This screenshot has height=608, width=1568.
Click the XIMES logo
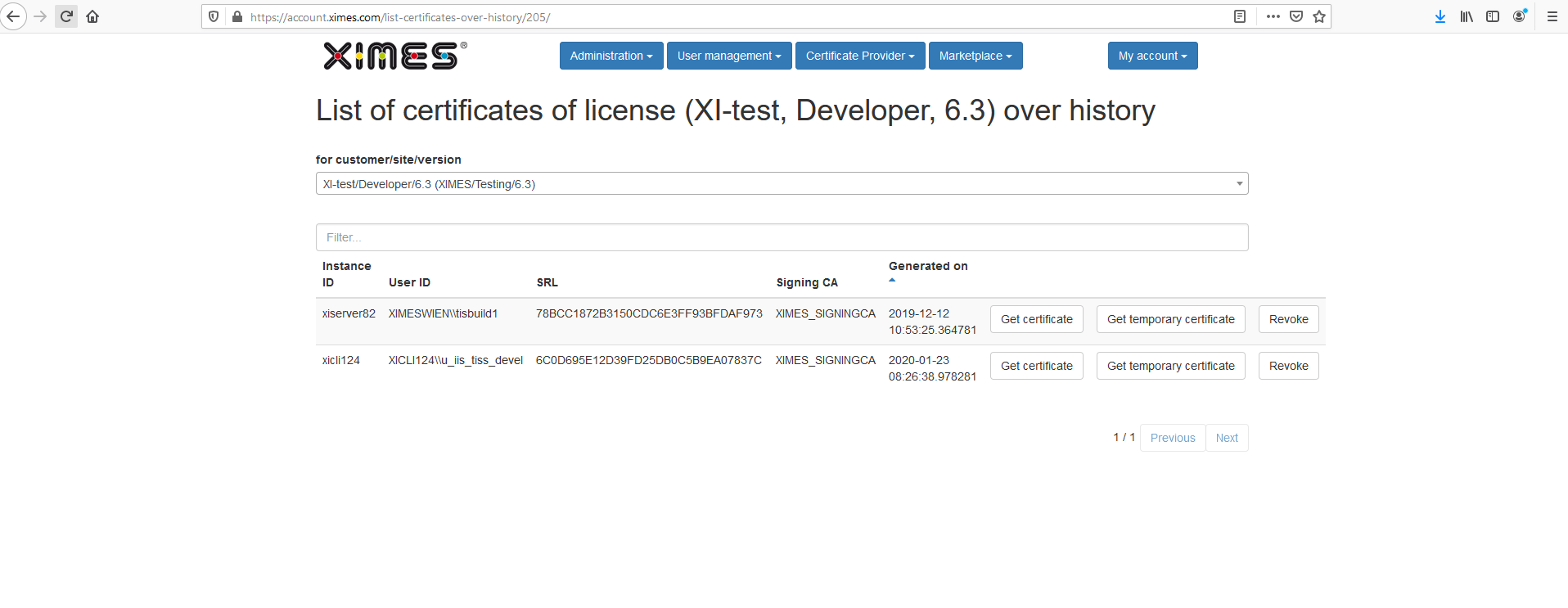[x=395, y=56]
